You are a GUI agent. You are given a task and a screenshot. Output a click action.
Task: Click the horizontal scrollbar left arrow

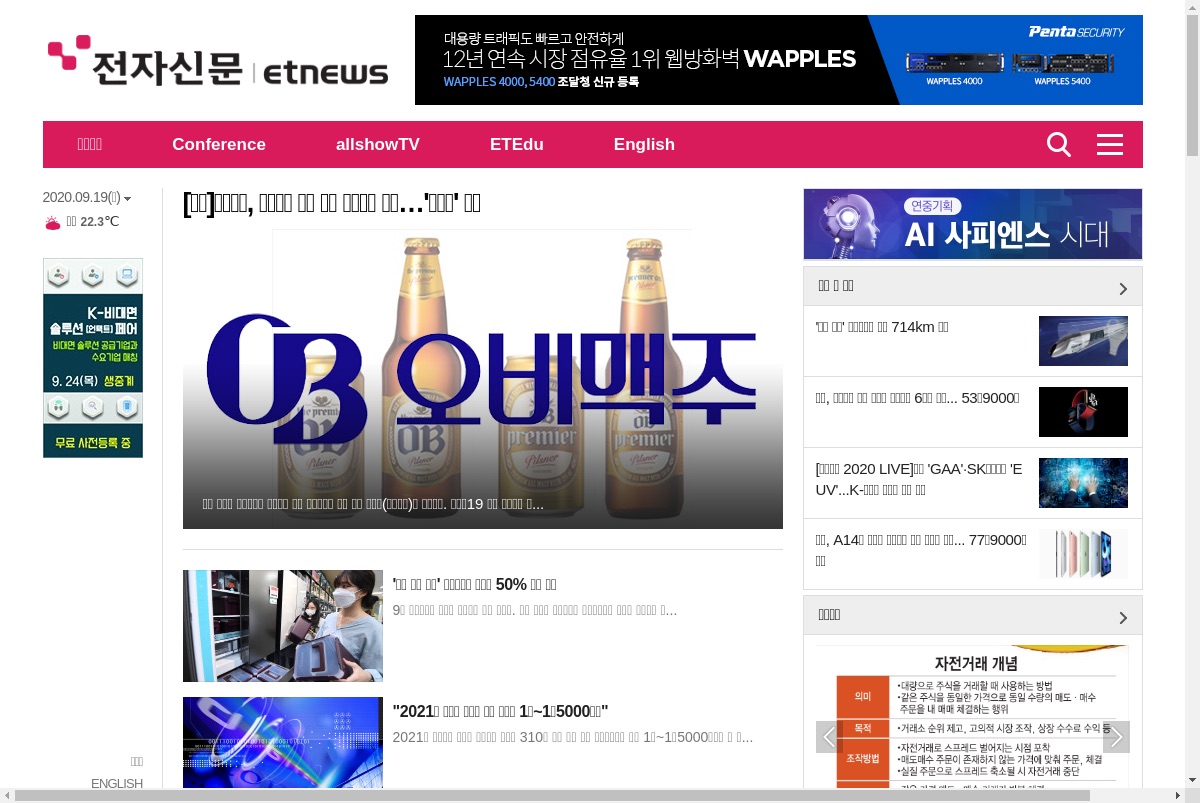(7, 796)
